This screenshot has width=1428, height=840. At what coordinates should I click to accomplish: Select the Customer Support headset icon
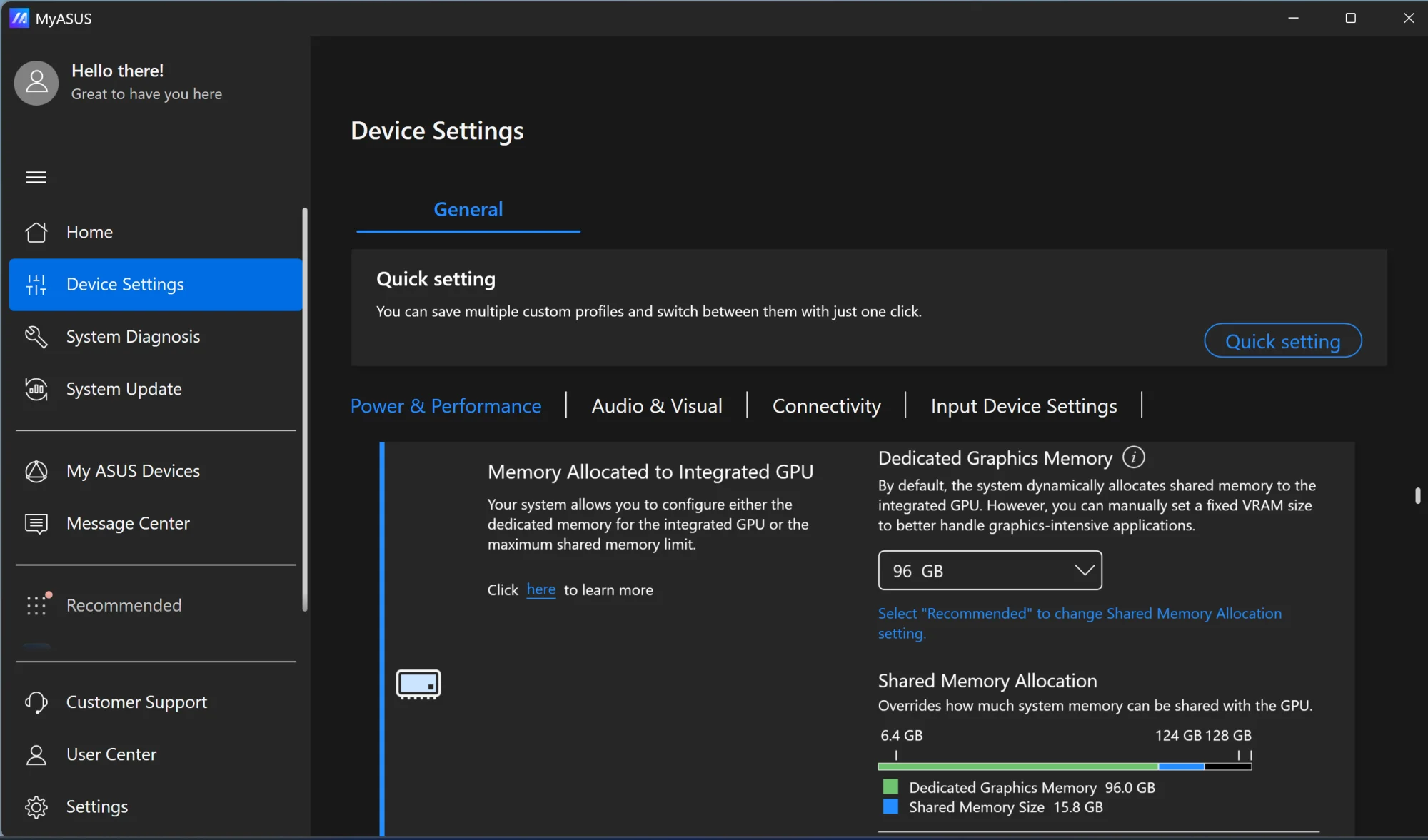36,702
